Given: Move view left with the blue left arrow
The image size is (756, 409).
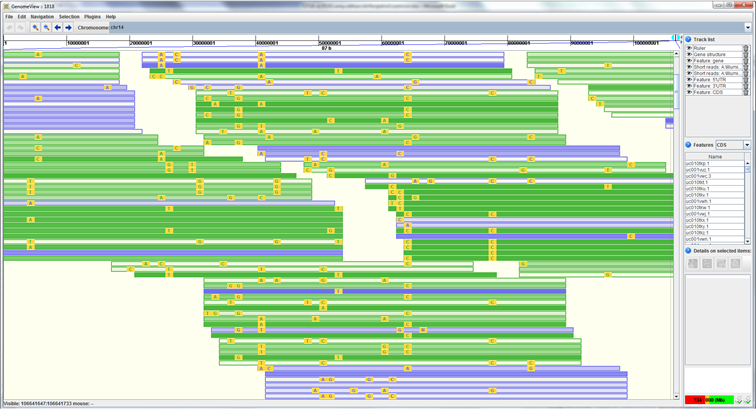Looking at the screenshot, I should [x=57, y=27].
